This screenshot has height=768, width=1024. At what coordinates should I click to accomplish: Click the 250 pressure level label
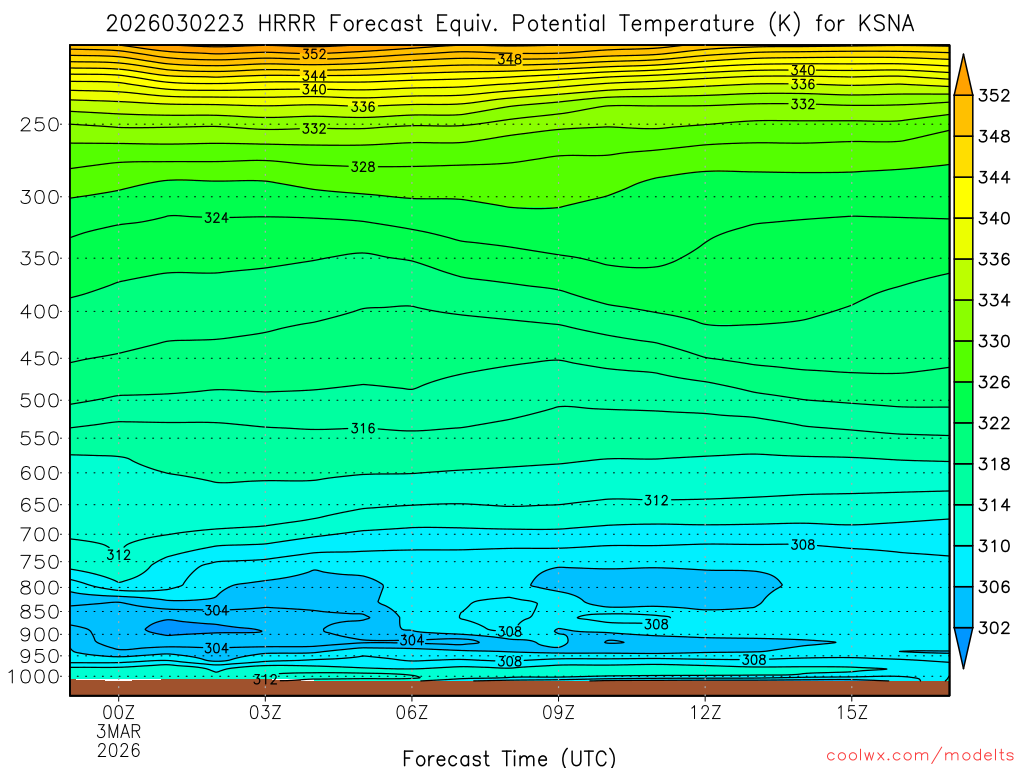tap(40, 124)
